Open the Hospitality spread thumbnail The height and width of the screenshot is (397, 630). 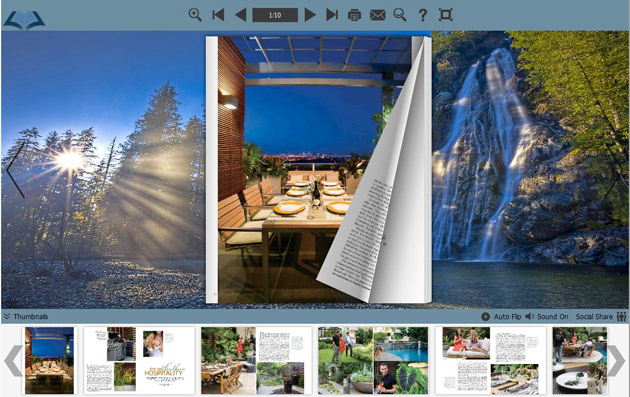pos(139,360)
